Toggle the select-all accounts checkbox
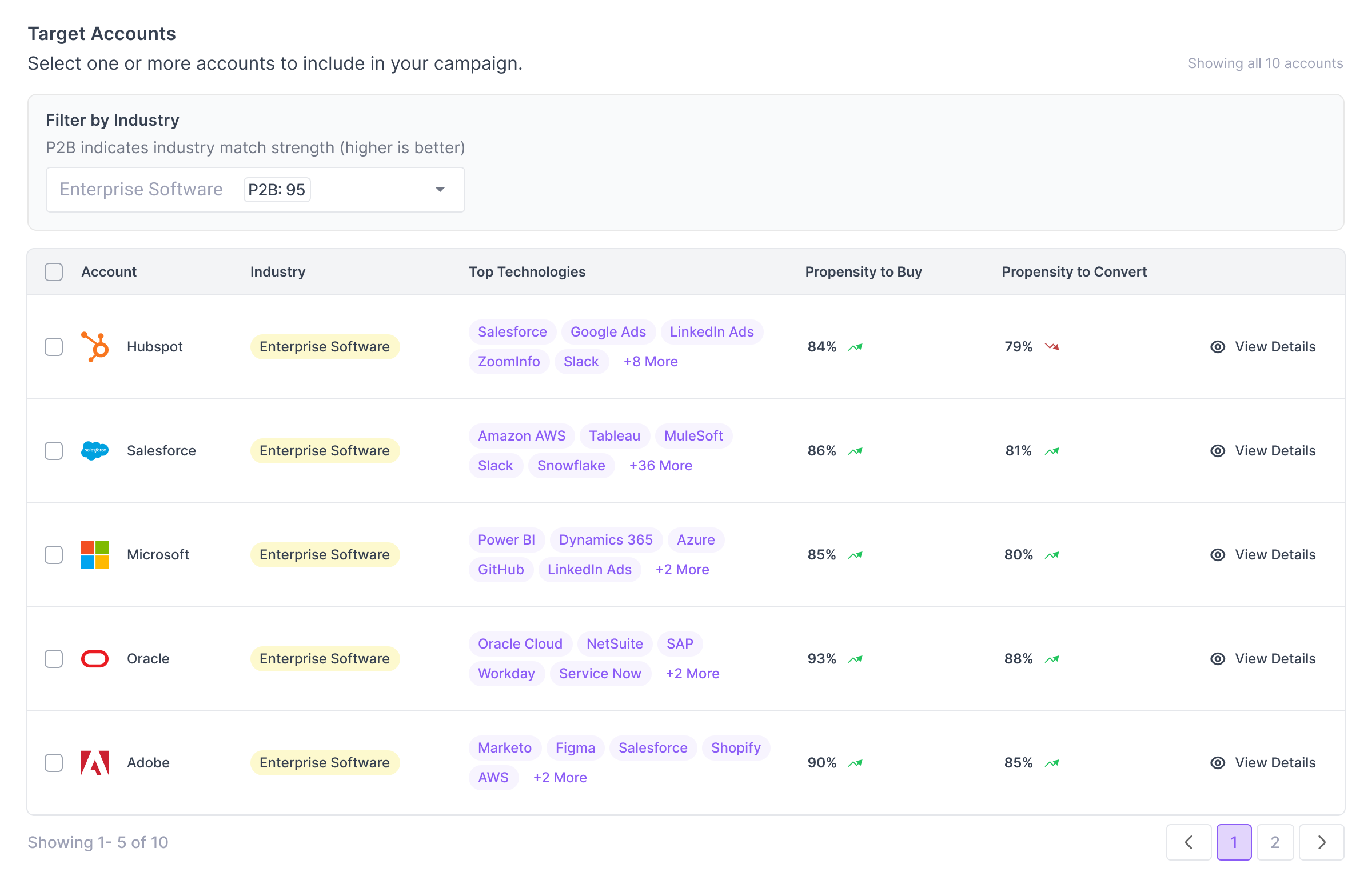This screenshot has height=888, width=1372. [x=54, y=272]
